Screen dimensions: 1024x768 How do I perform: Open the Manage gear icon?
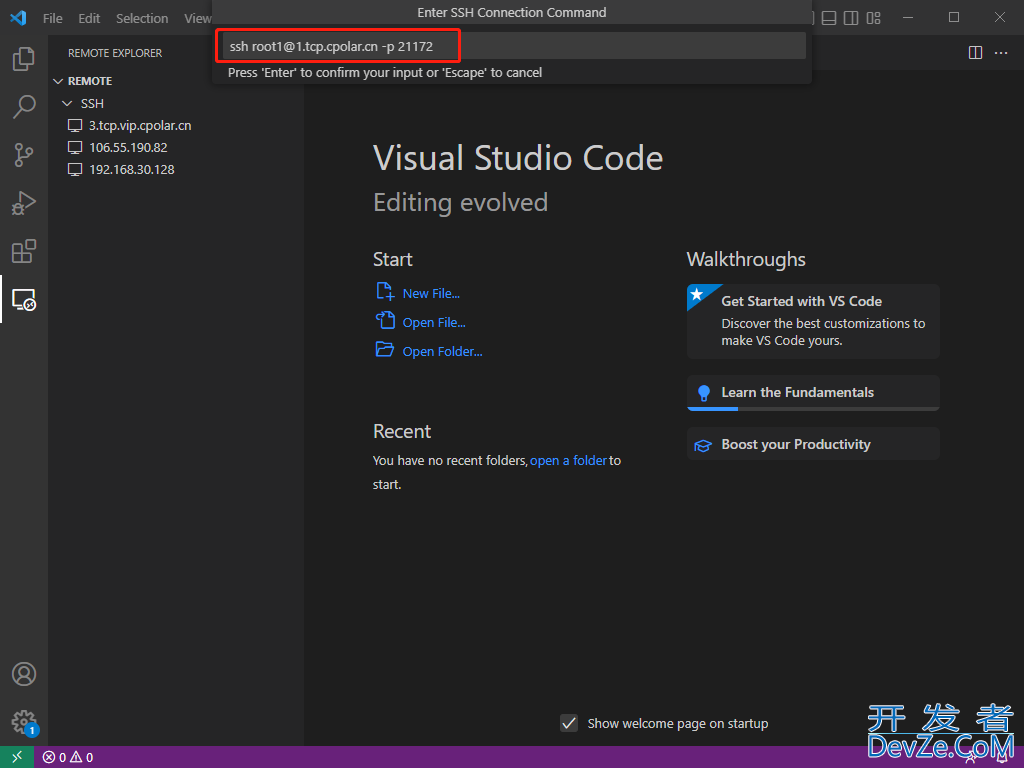click(24, 722)
